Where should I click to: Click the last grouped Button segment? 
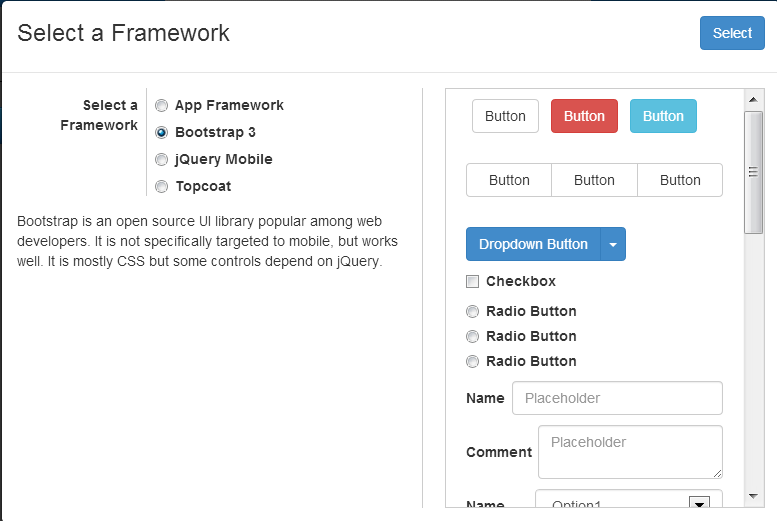680,180
